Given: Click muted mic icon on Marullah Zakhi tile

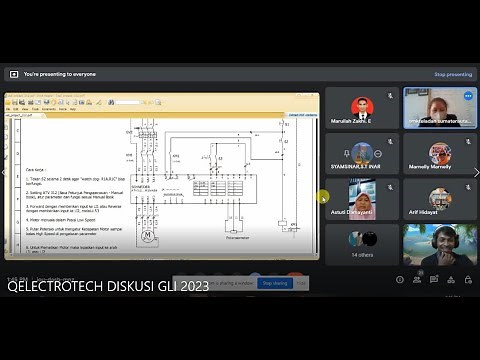Looking at the screenshot, I should pos(390,96).
